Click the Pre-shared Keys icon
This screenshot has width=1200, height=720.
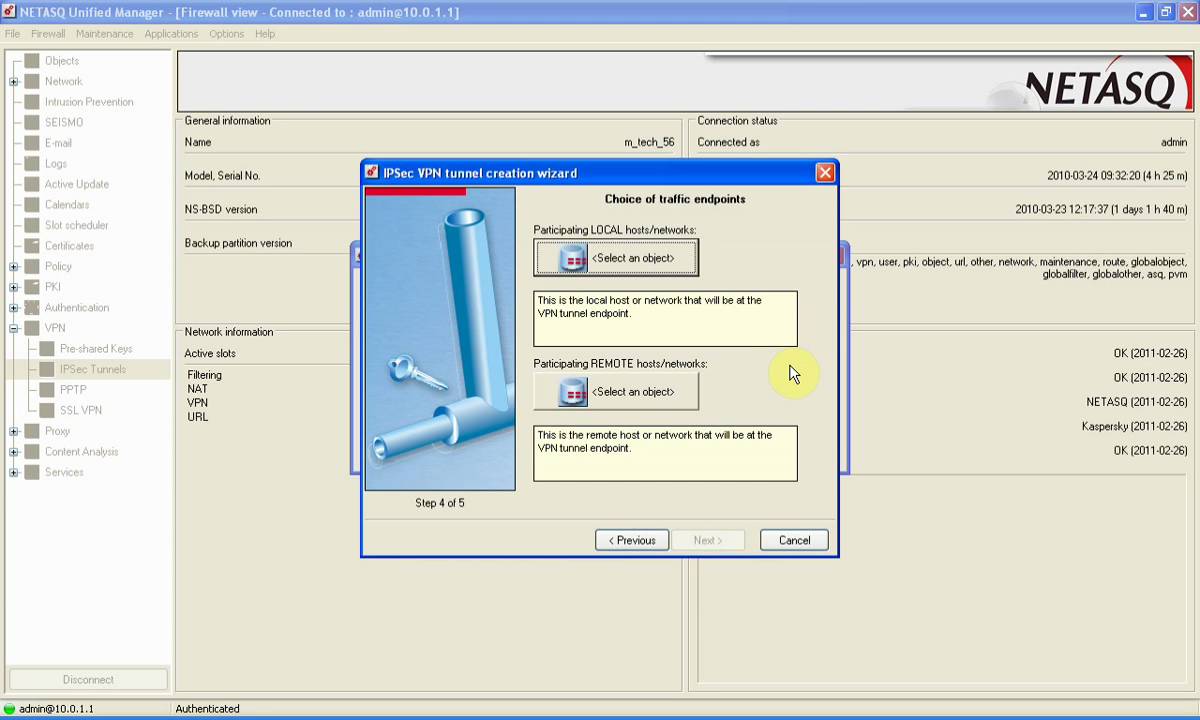pos(47,349)
